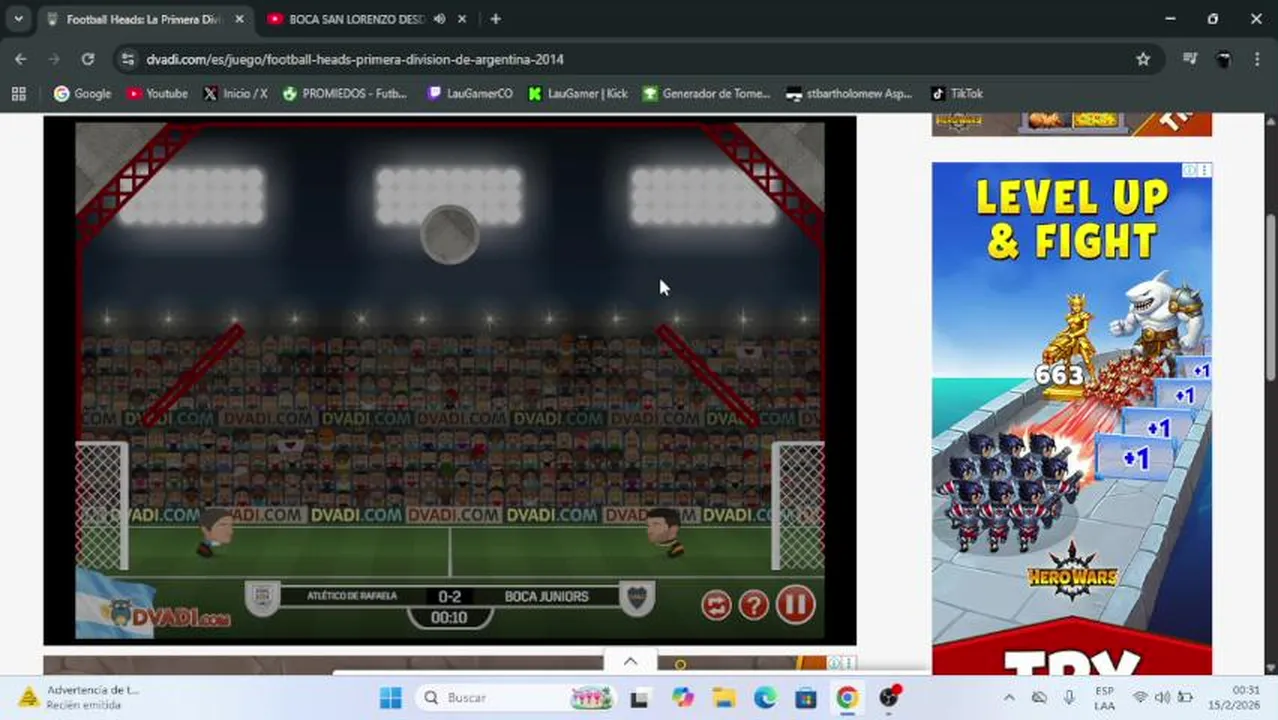Click the BOCA JUNIORS team name

546,596
